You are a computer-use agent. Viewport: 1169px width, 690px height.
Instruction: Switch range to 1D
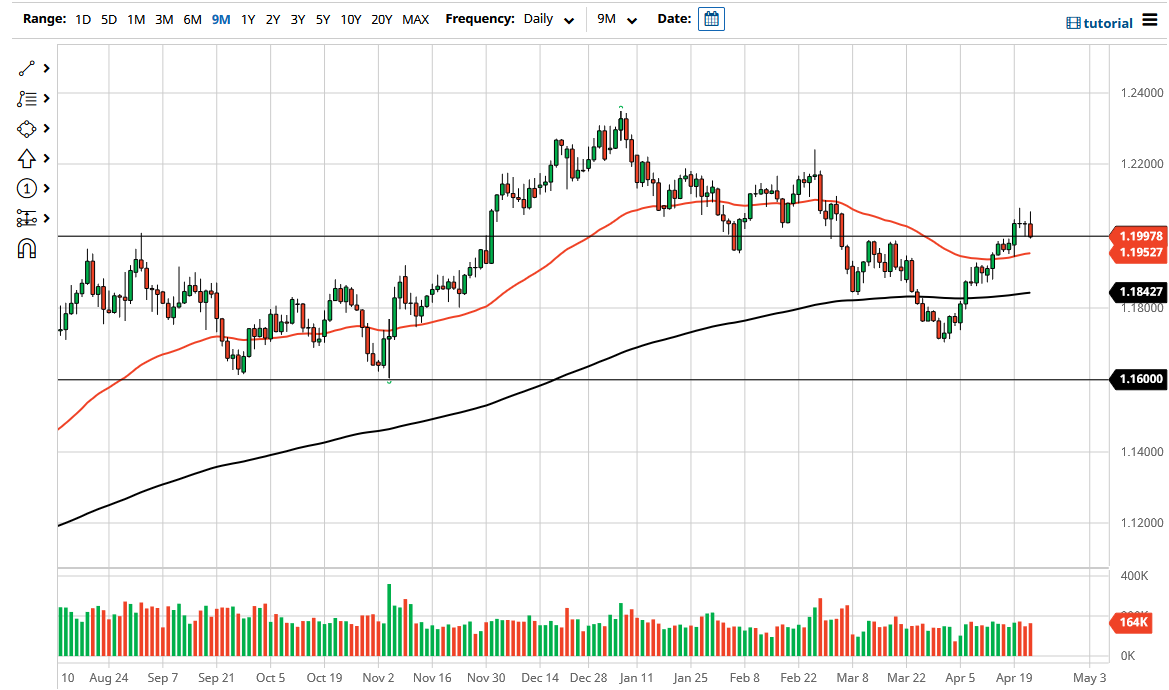point(83,19)
